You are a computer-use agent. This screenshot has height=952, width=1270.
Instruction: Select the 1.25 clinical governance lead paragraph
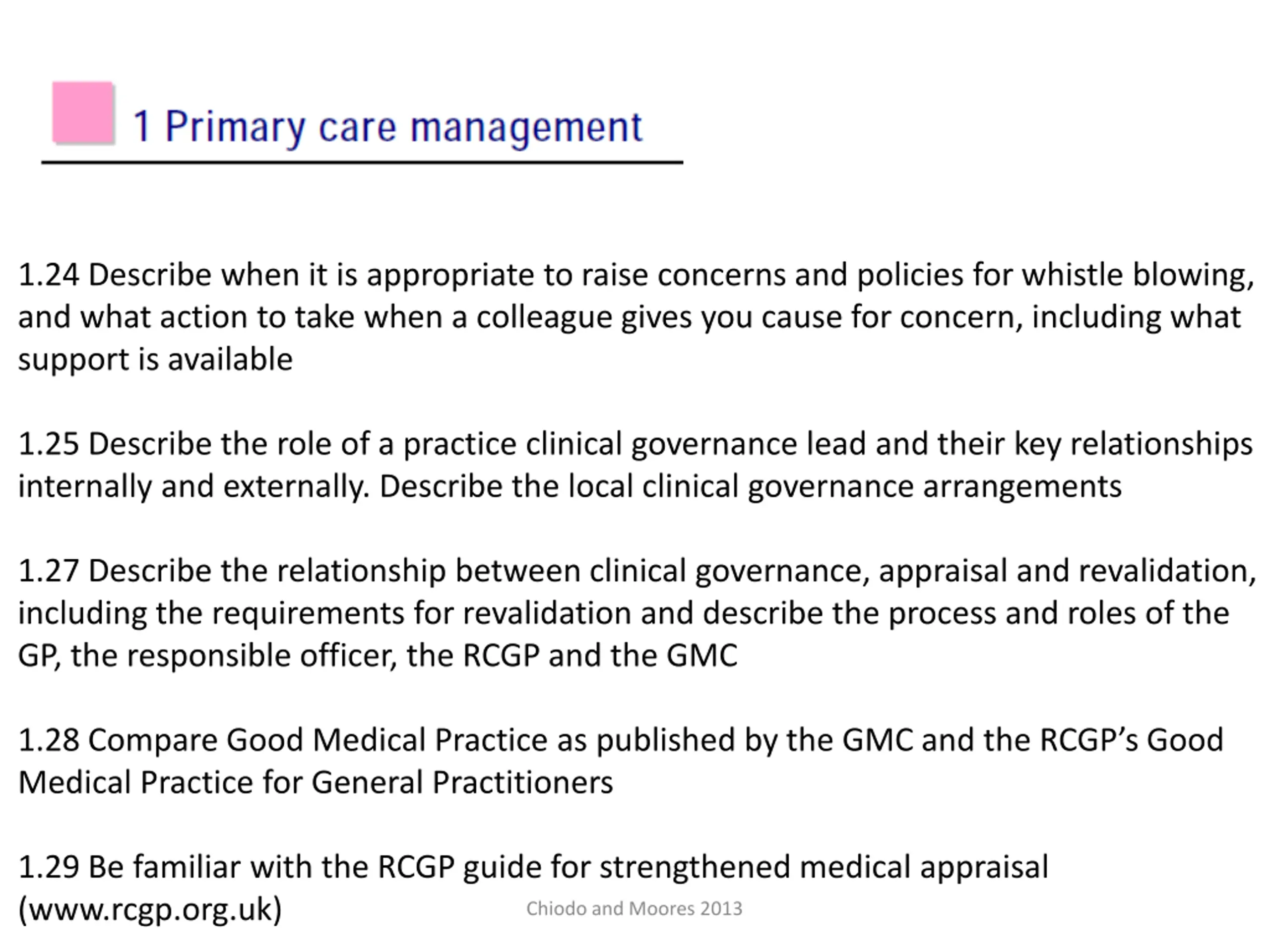click(635, 466)
